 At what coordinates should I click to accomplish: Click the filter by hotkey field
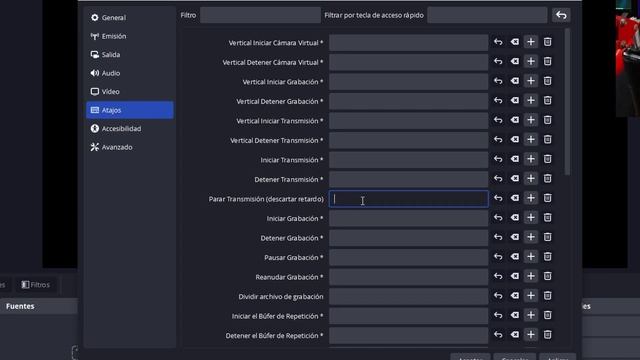487,15
